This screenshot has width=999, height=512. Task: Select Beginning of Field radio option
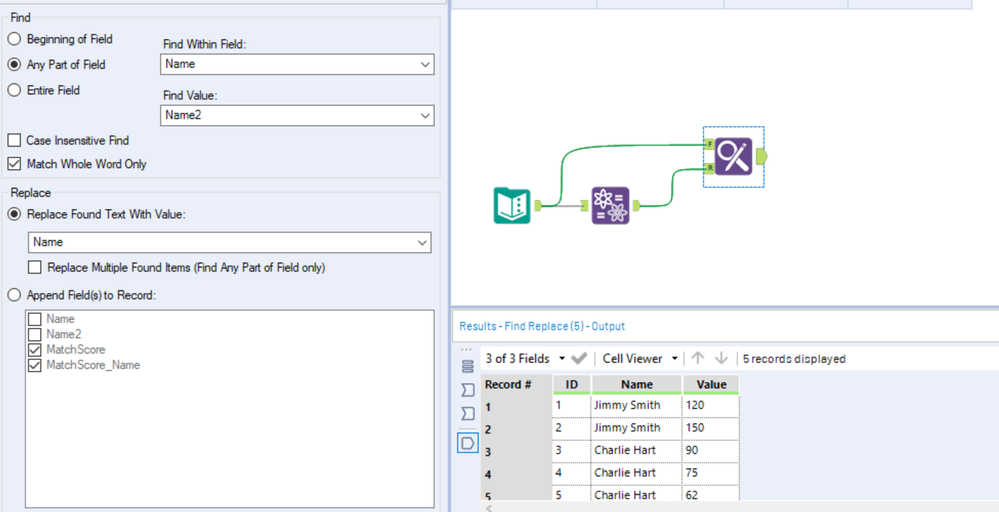pyautogui.click(x=14, y=39)
